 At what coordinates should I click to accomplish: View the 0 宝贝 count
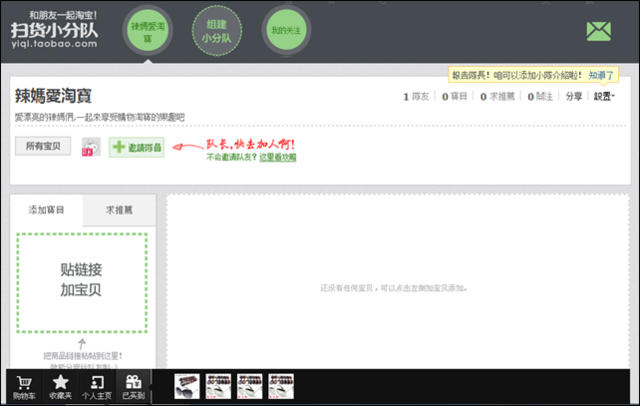pyautogui.click(x=454, y=96)
